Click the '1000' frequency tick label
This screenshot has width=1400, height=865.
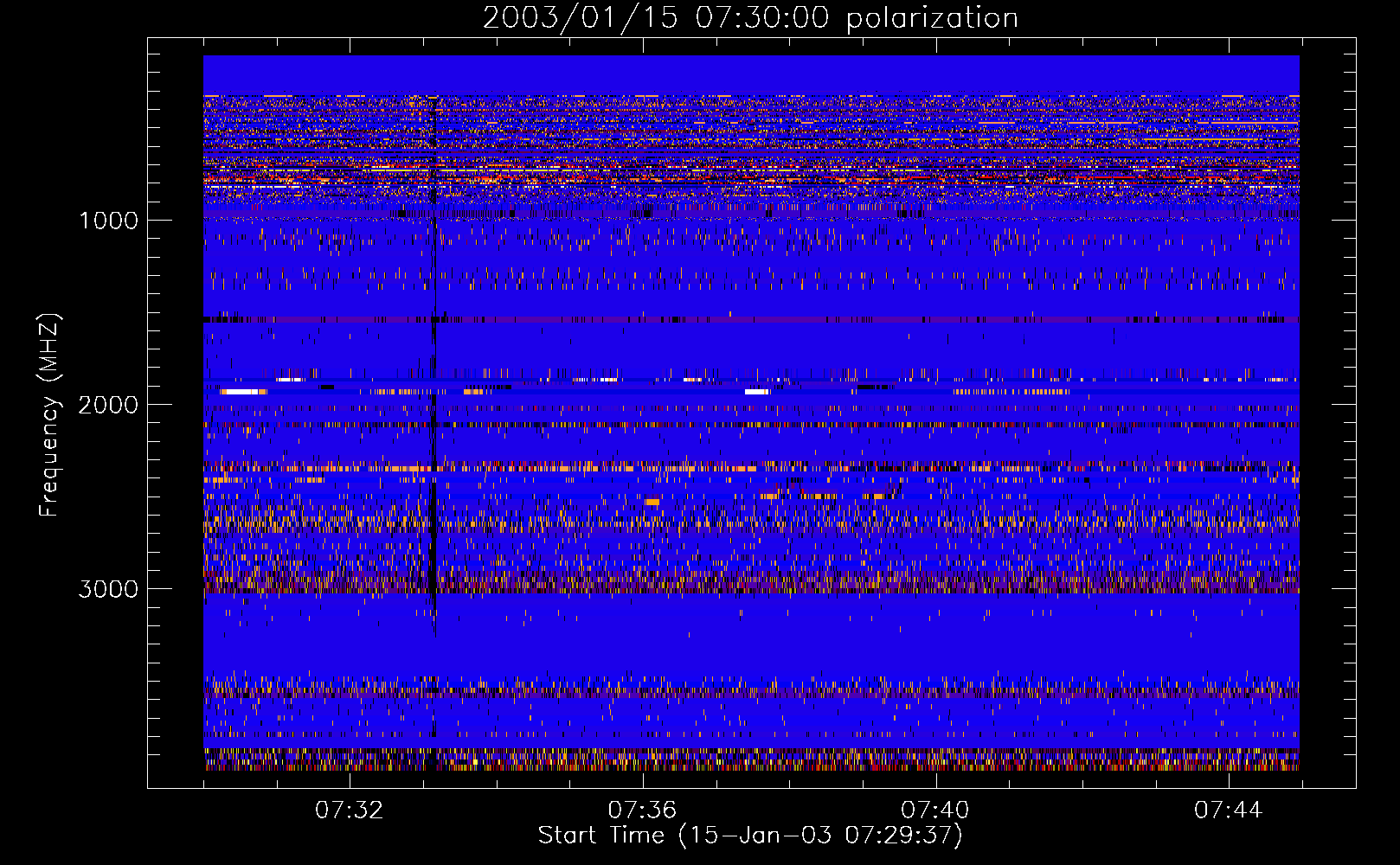108,221
